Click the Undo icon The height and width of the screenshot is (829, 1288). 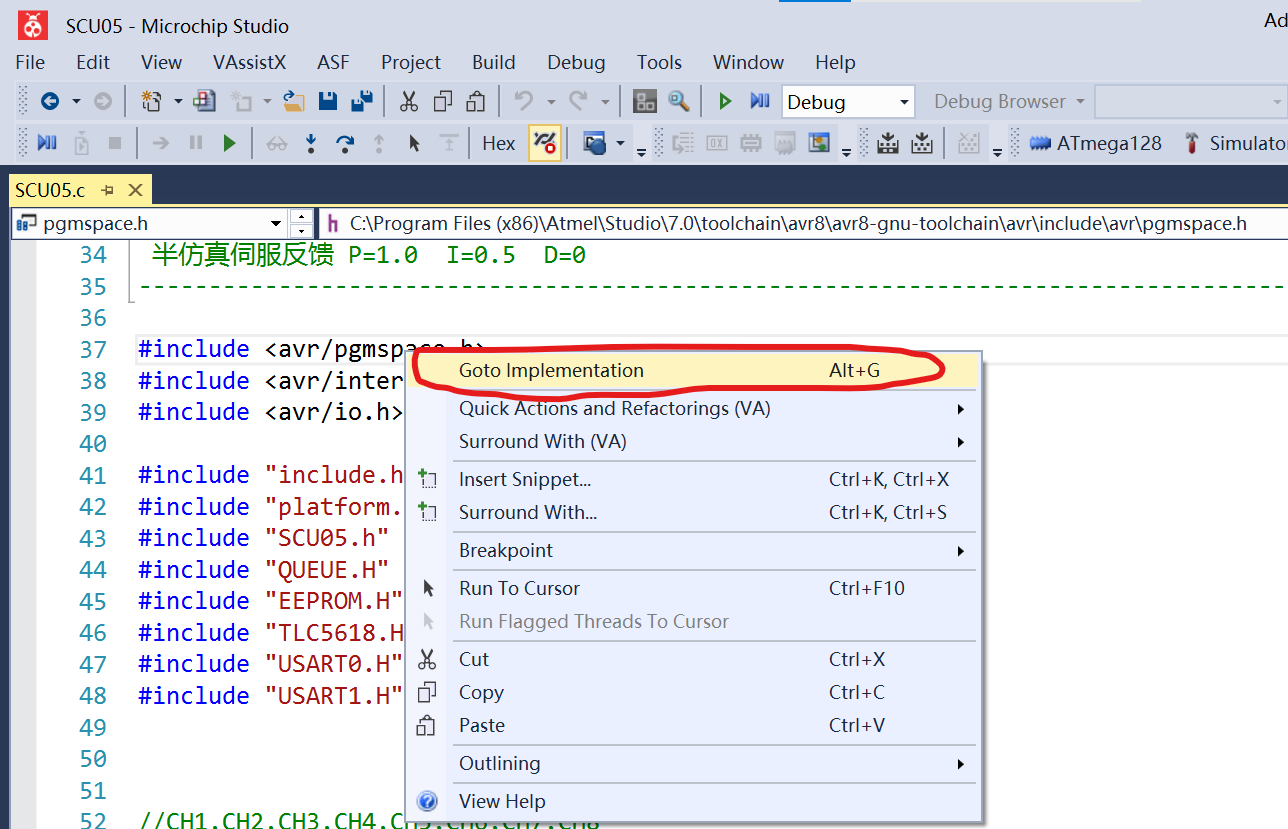[522, 101]
